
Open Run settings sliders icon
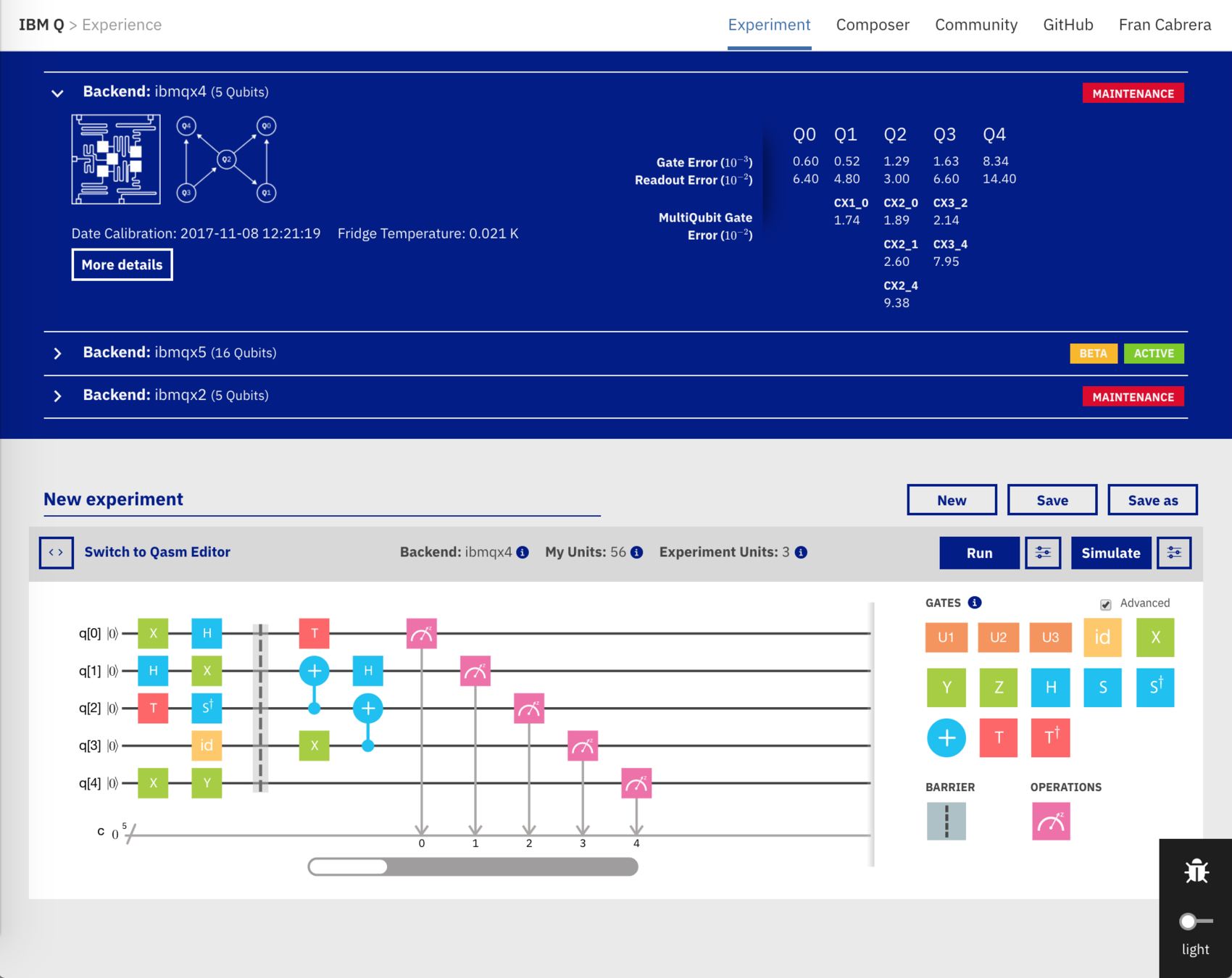[x=1043, y=553]
